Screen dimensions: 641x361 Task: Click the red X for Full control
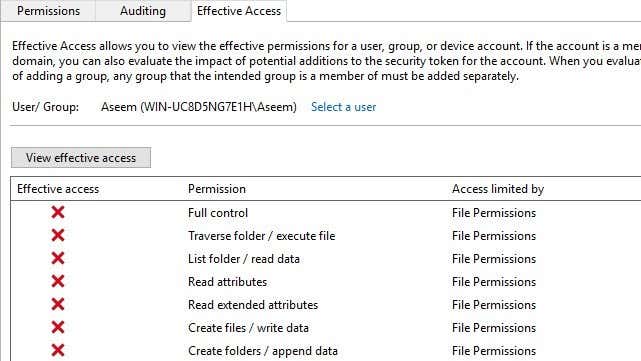point(58,212)
